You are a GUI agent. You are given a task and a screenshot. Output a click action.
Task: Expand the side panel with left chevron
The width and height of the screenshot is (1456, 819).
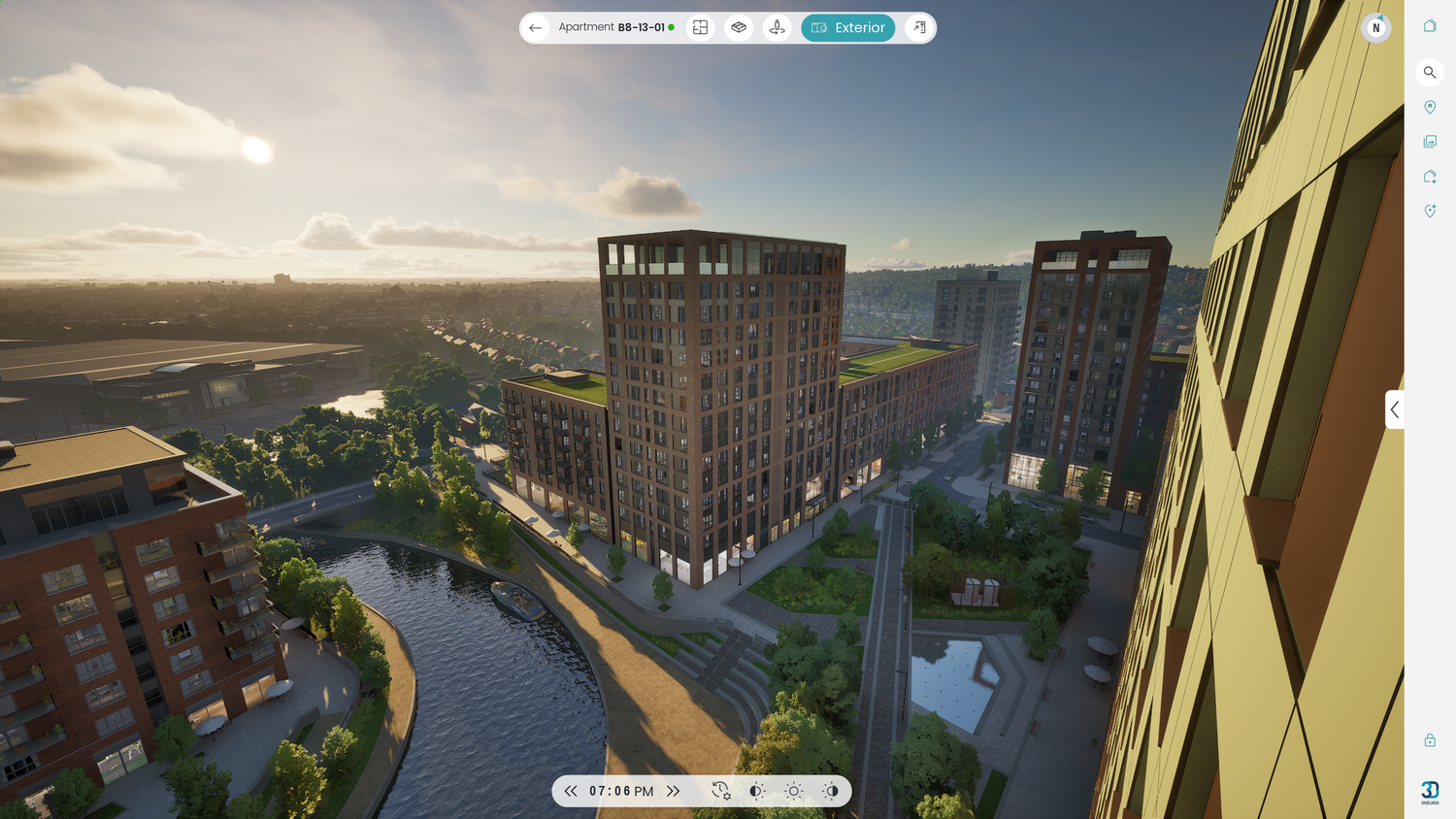(1395, 409)
